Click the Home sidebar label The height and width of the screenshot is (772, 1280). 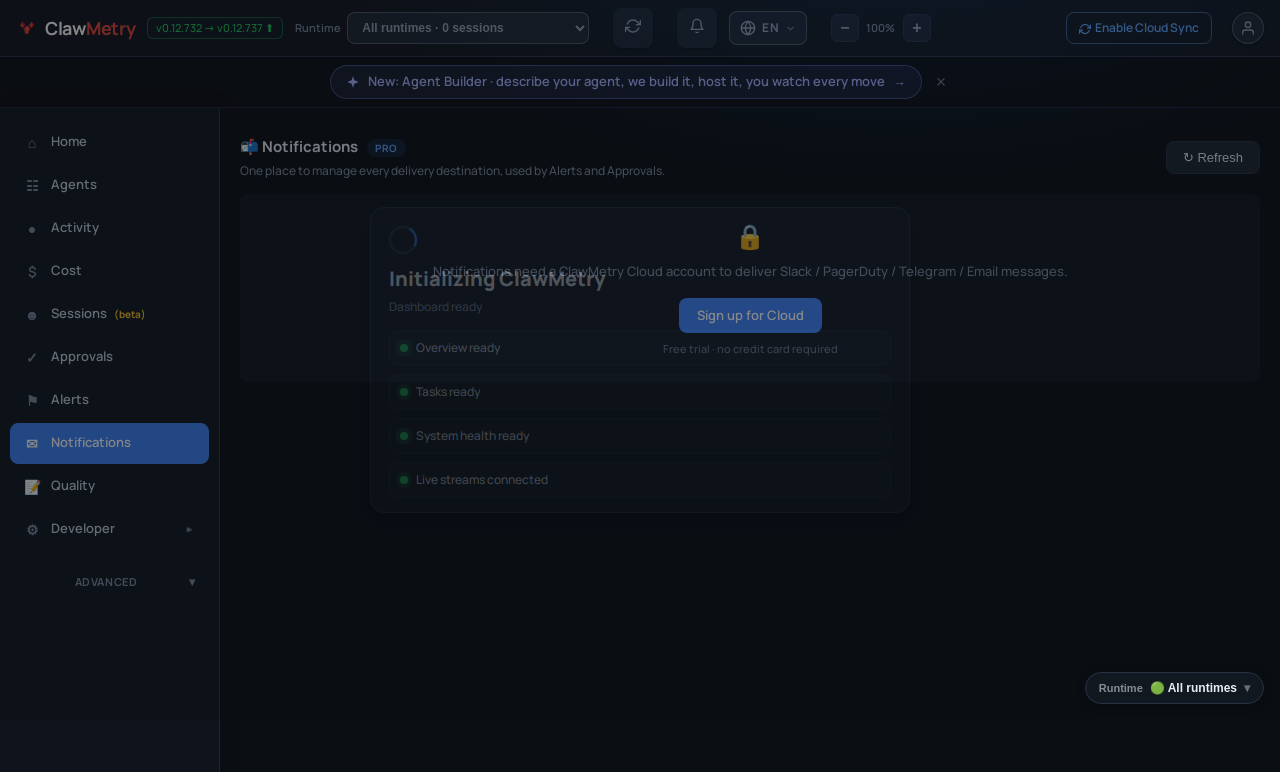(x=69, y=142)
